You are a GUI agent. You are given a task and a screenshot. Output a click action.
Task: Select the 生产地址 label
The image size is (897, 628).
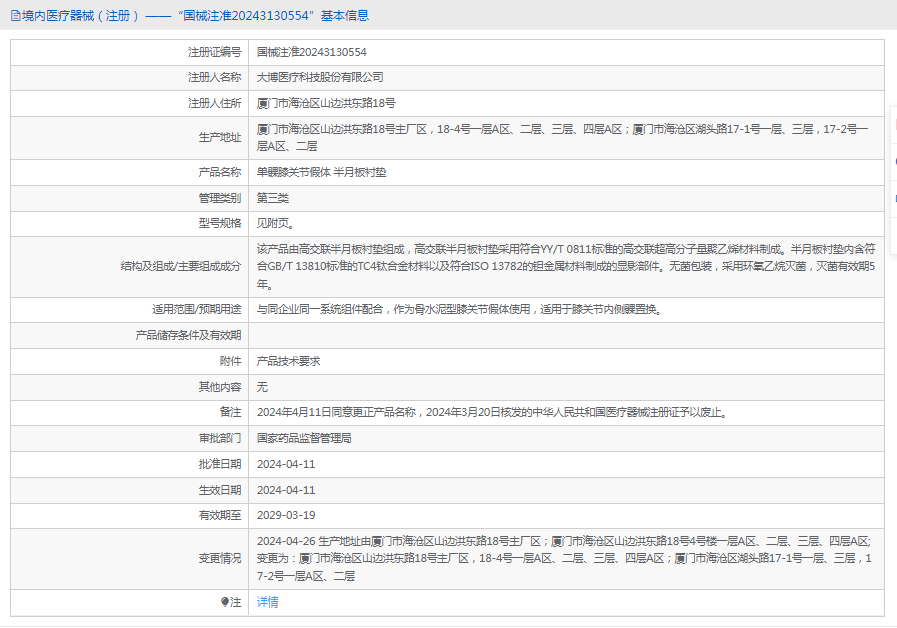(220, 137)
